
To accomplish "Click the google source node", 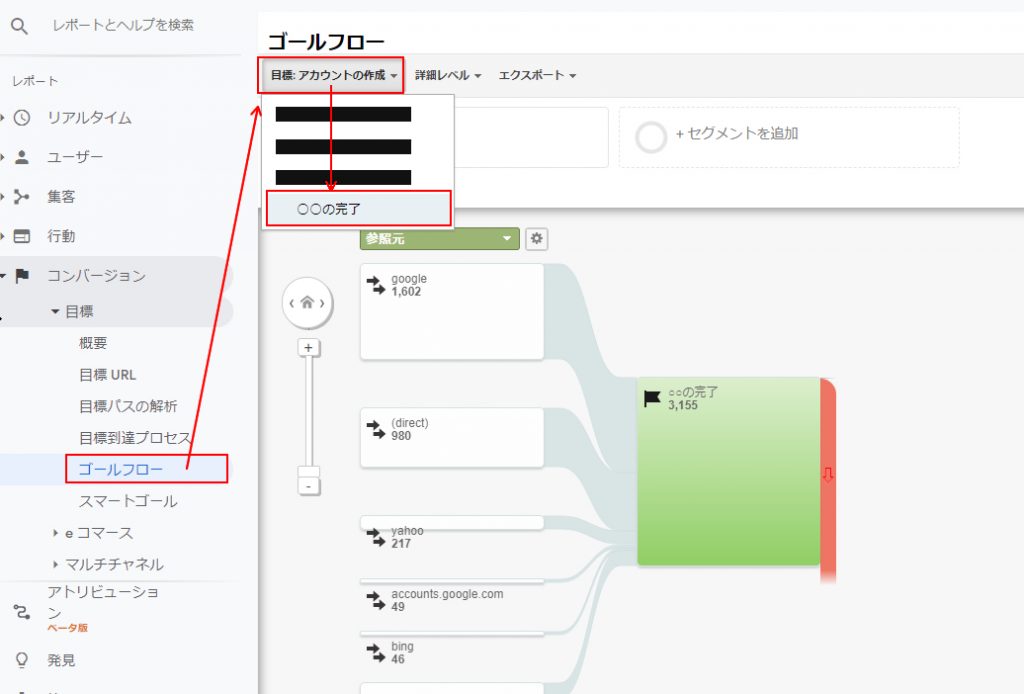I will point(451,311).
